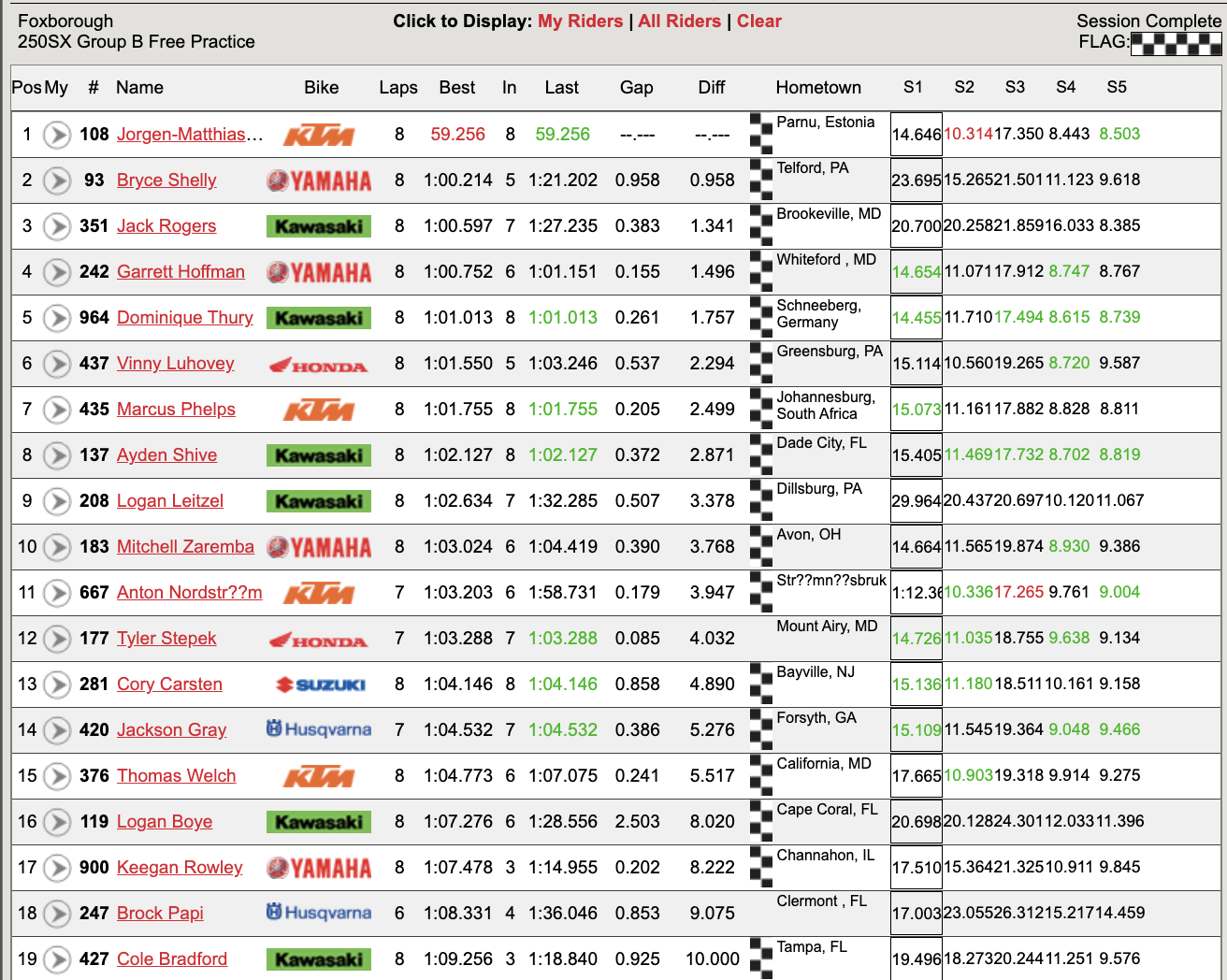Screen dimensions: 1227x980
Task: Click the S1 time box for Tyler Stepek
Action: coord(916,639)
